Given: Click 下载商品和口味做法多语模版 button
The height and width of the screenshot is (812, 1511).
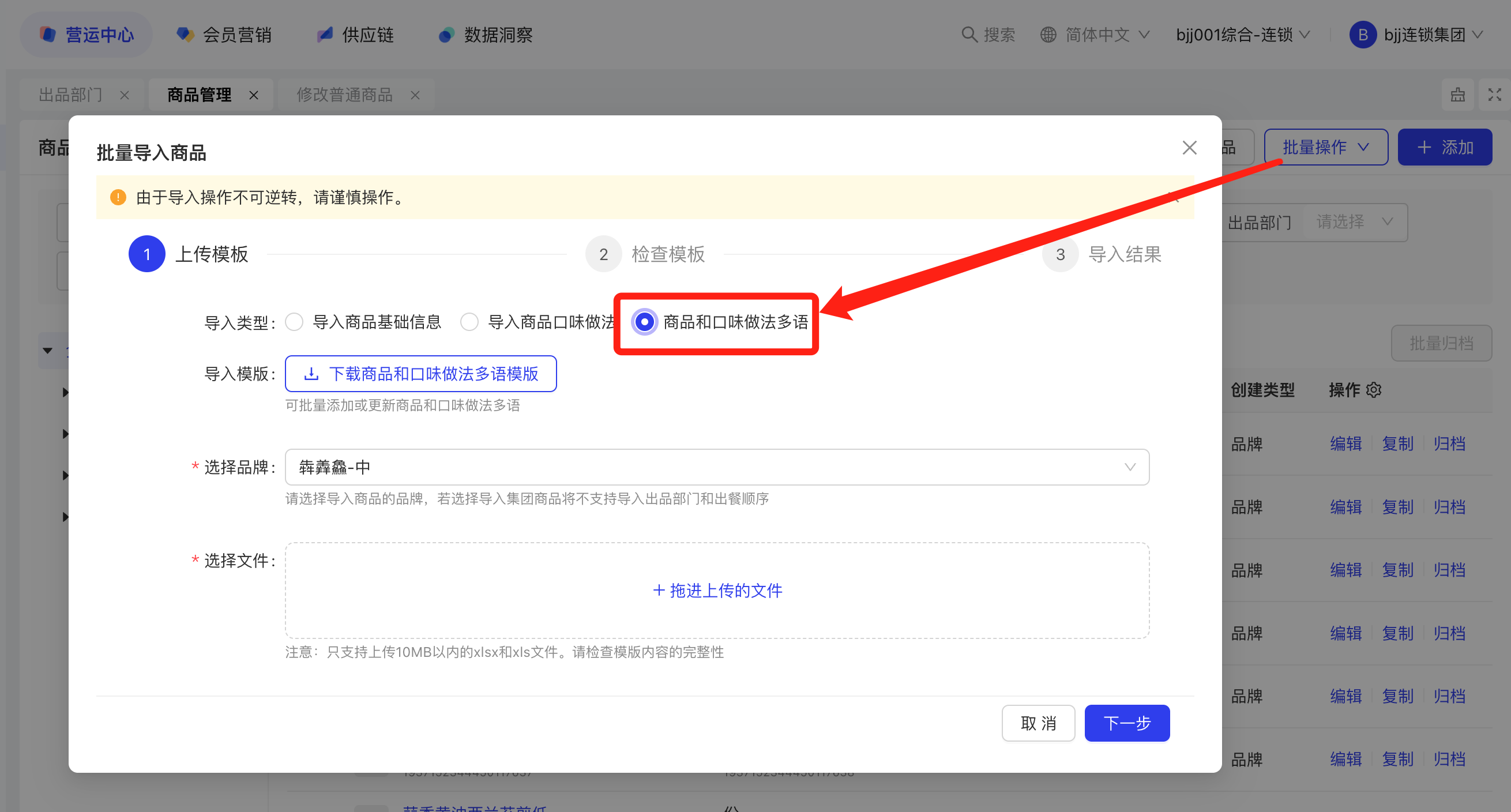Looking at the screenshot, I should (x=420, y=374).
